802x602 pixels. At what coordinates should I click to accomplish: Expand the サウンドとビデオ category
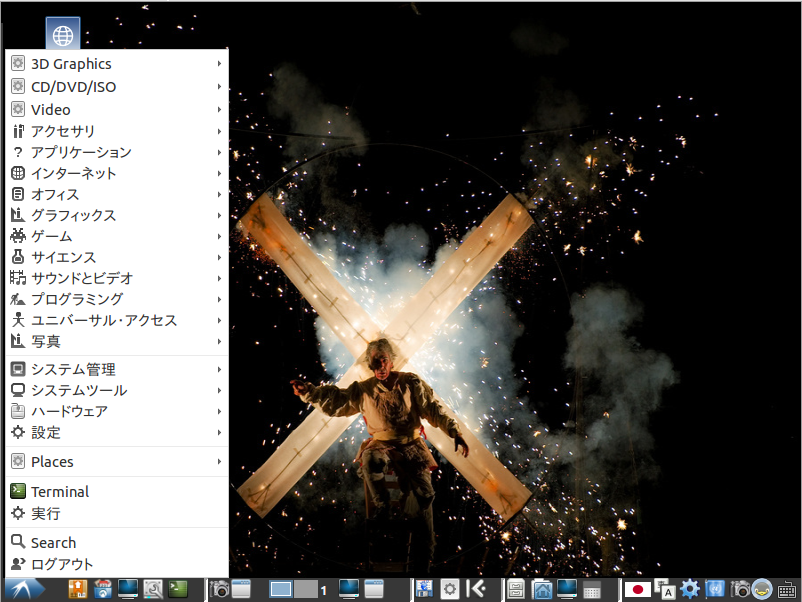[x=117, y=278]
